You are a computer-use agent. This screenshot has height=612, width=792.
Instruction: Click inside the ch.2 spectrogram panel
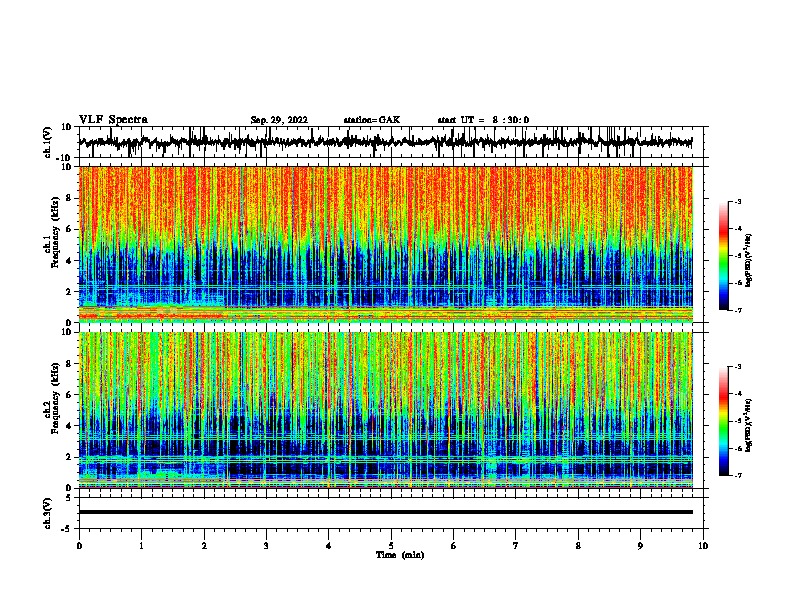(x=385, y=410)
